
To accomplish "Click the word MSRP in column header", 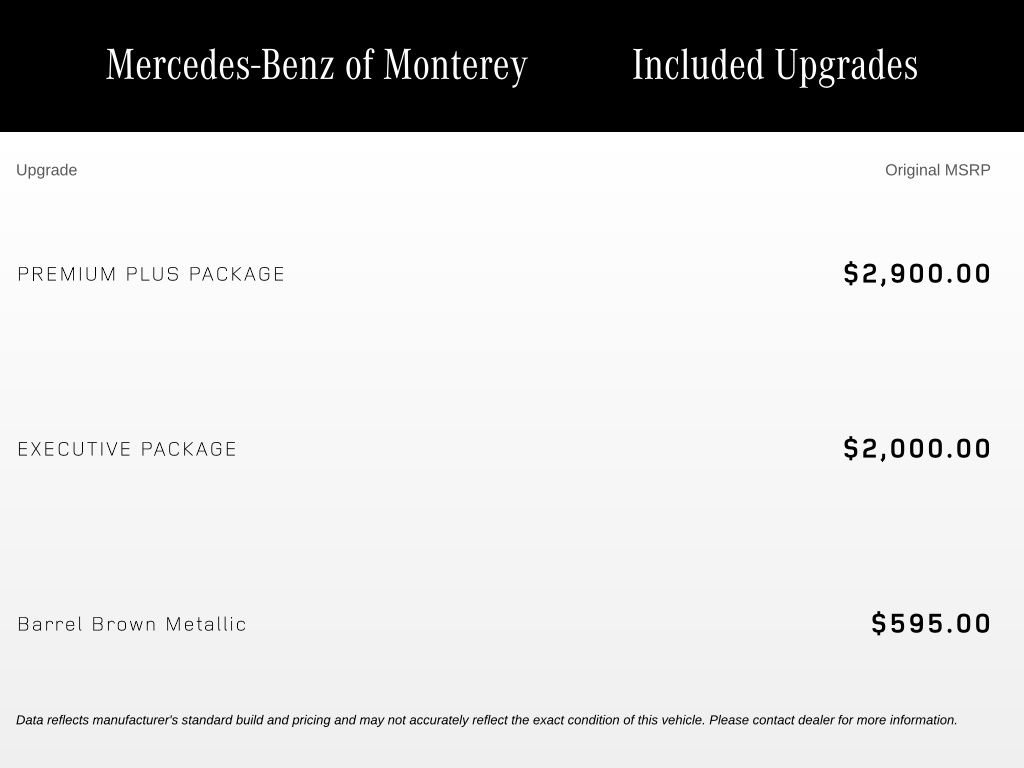I will click(968, 170).
